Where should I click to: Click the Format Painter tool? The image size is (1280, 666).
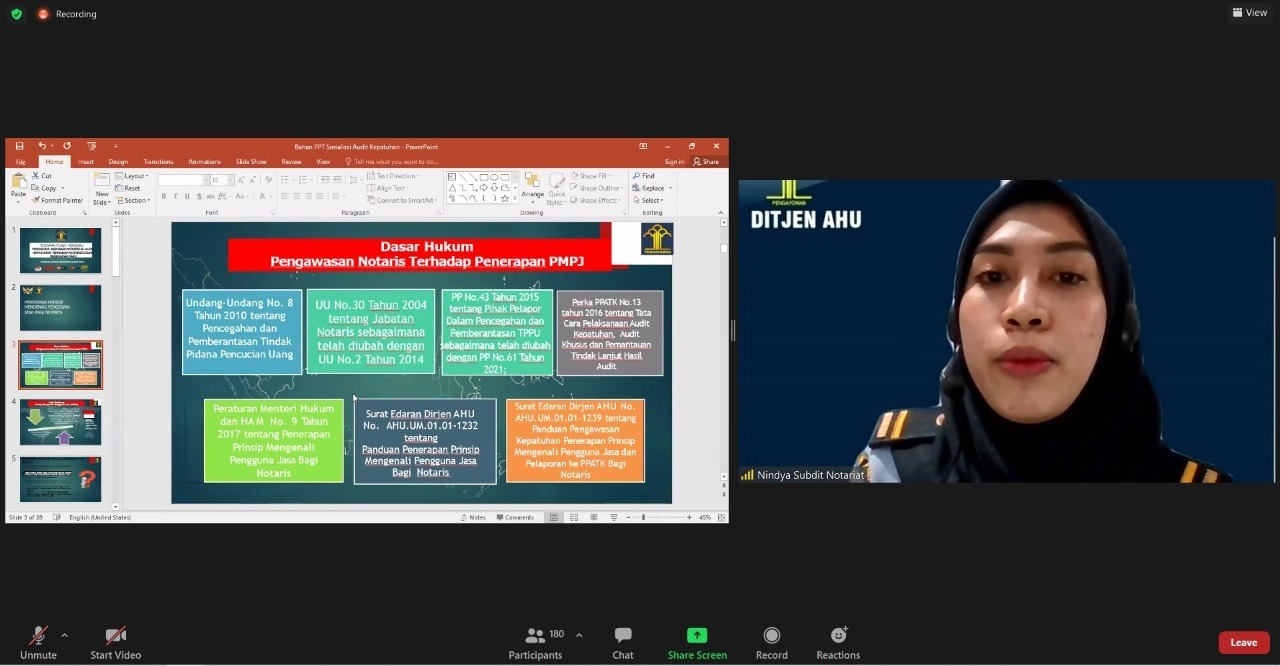[57, 200]
